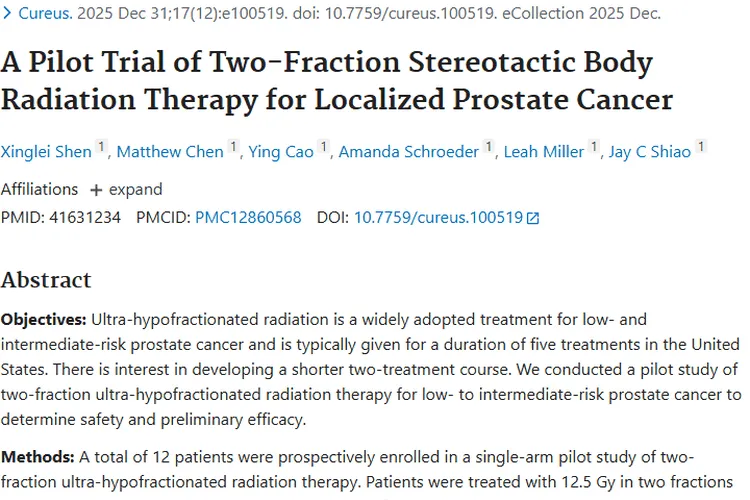750x500 pixels.
Task: Click affiliation superscript after Matthew Chen
Action: (x=234, y=148)
